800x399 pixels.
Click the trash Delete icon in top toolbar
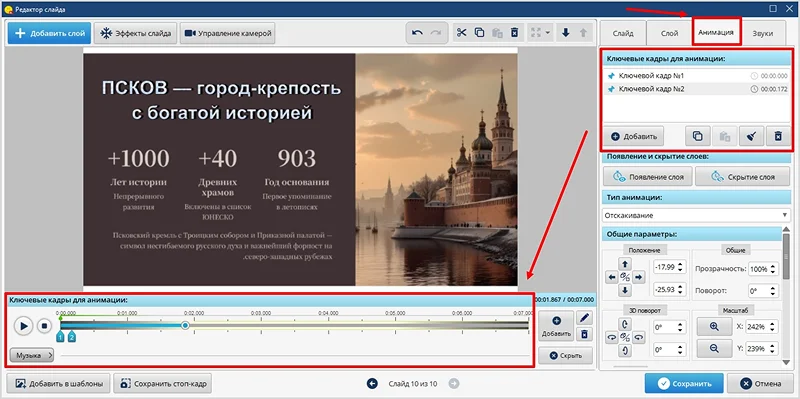[515, 33]
